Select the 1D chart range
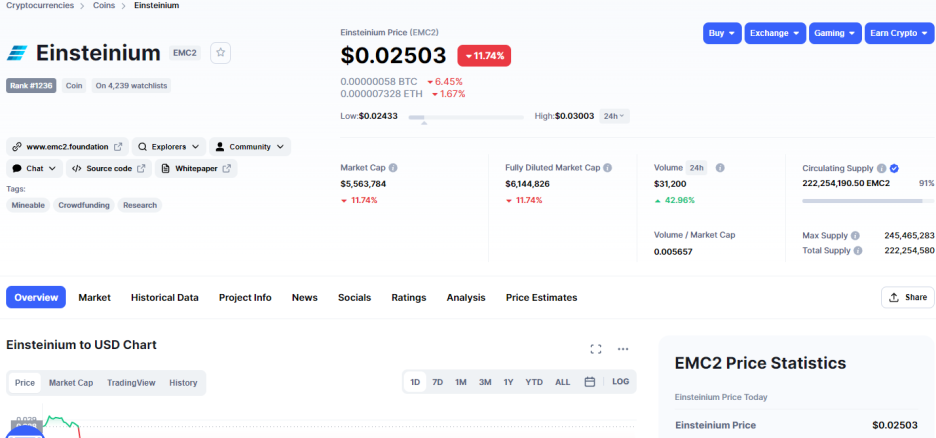 click(415, 382)
